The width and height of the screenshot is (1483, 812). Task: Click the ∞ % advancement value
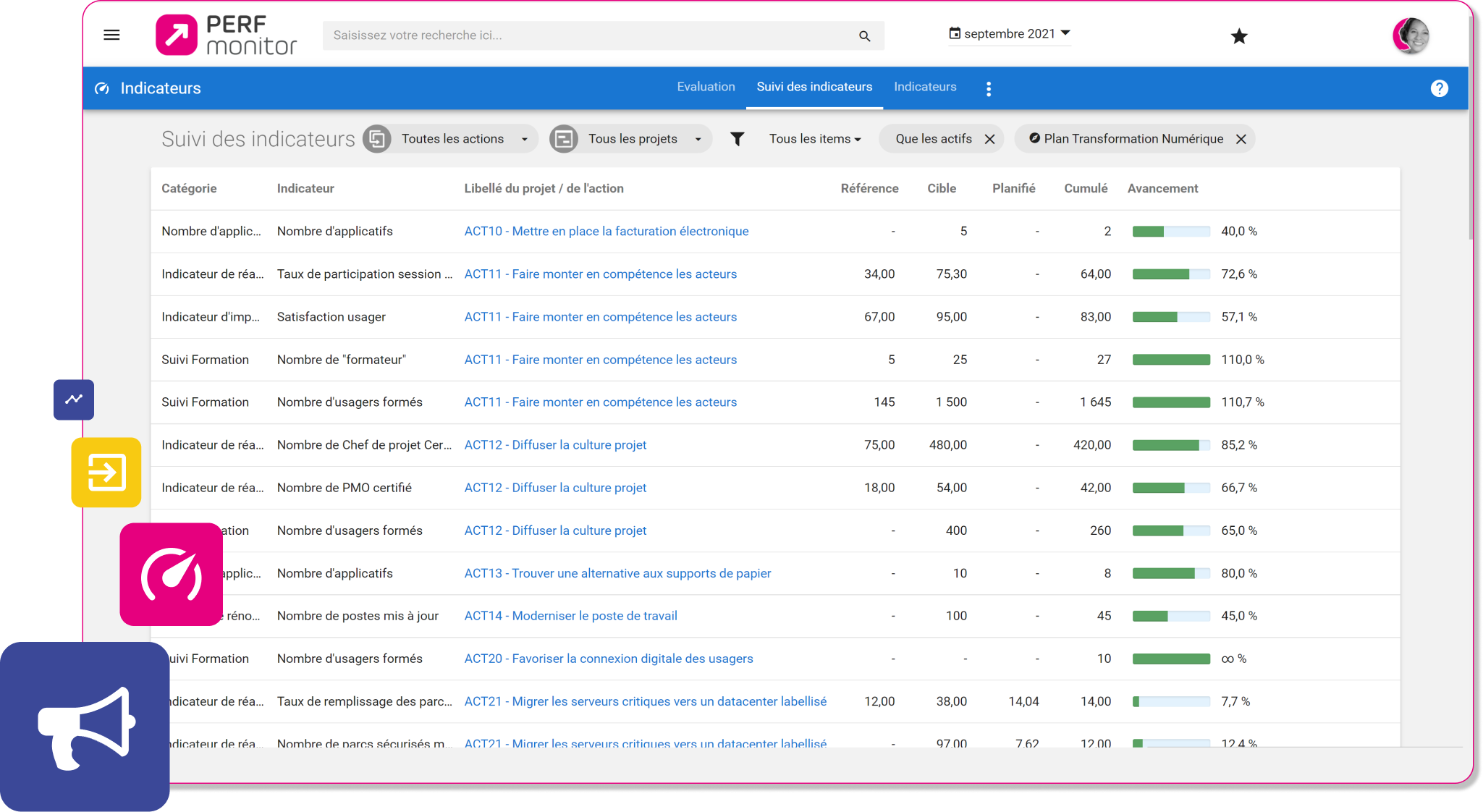point(1234,659)
